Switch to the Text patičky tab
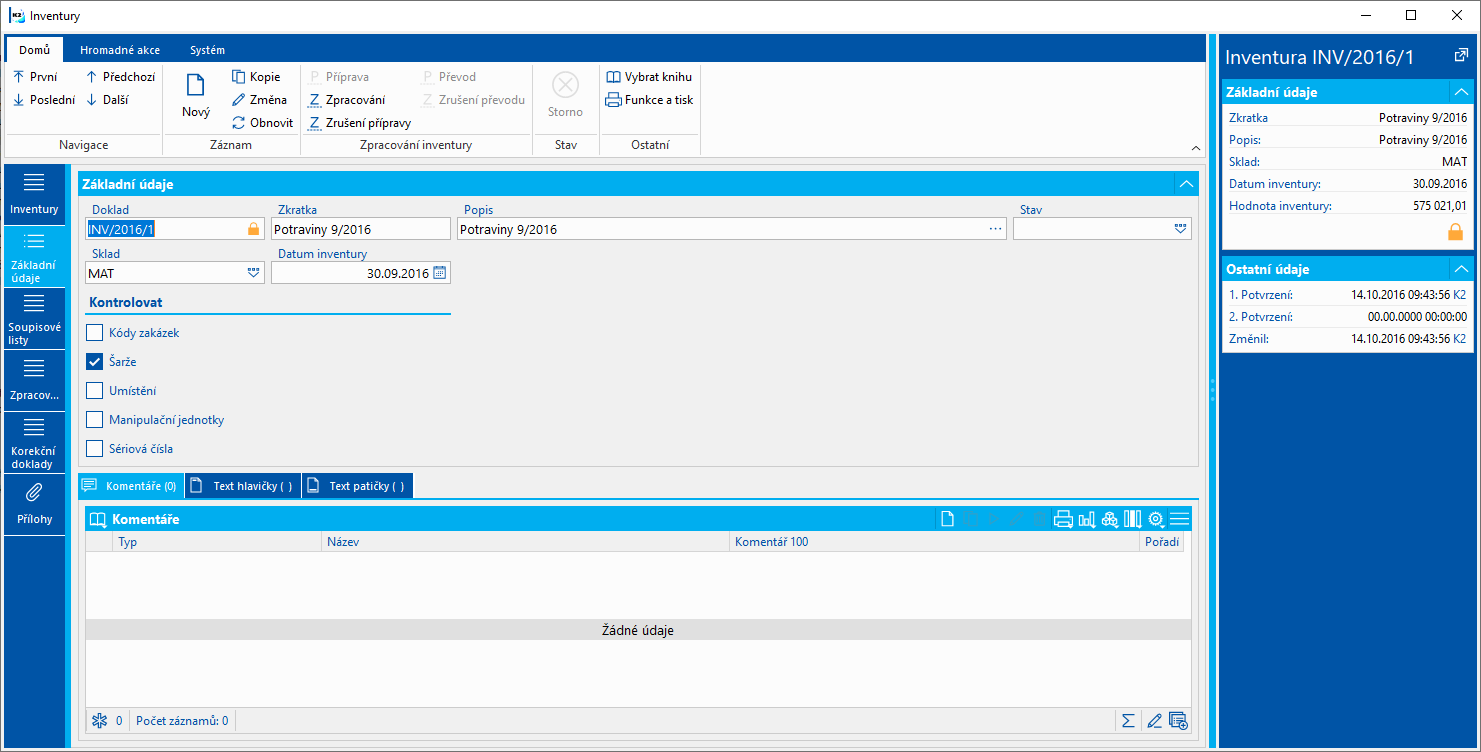The image size is (1481, 752). coord(357,486)
